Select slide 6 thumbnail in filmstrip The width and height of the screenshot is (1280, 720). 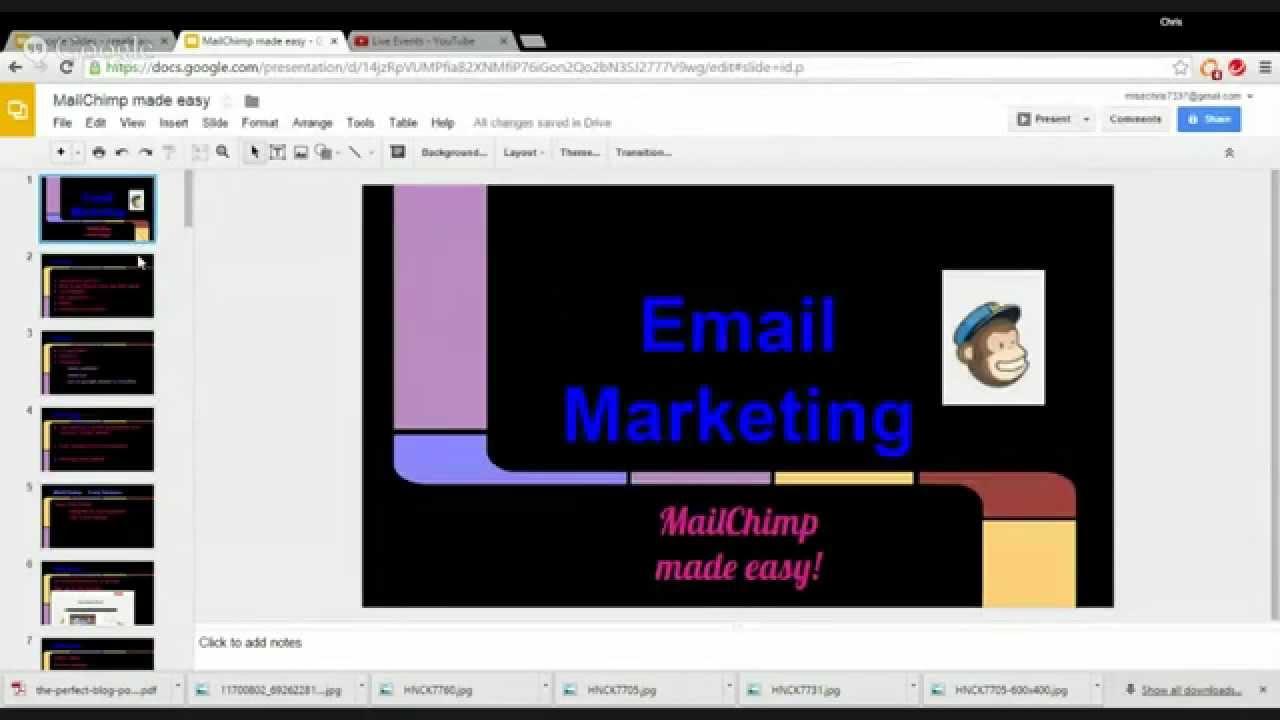click(98, 593)
